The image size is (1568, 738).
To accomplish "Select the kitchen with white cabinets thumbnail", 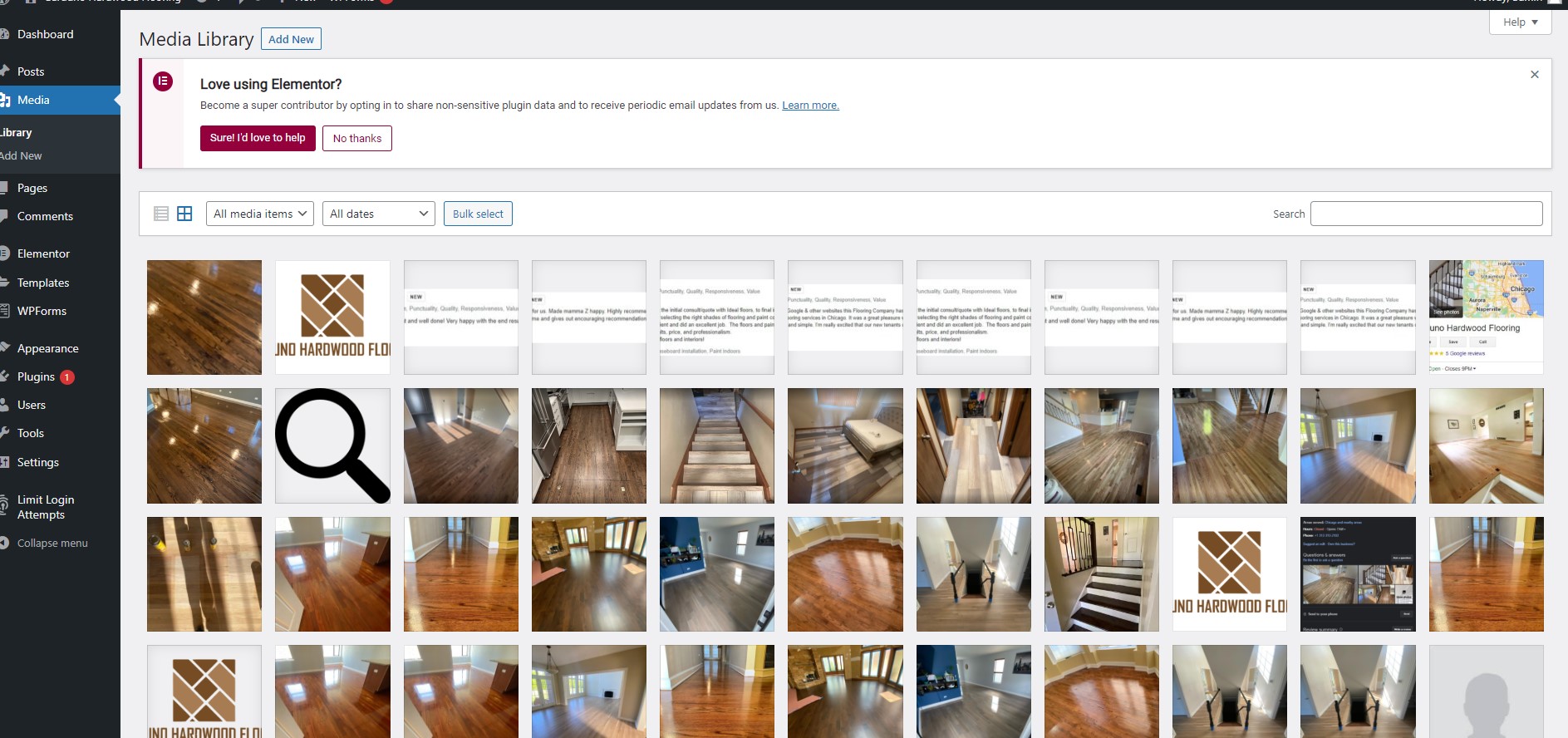I will coord(589,445).
